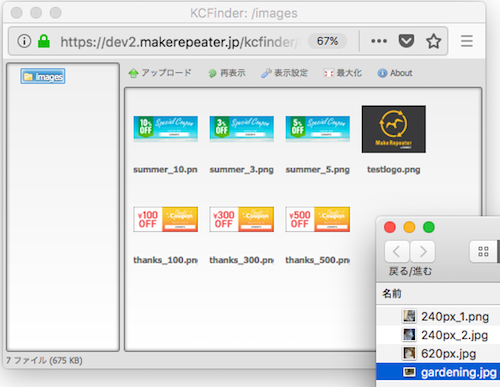Viewport: 500px width, 387px height.
Task: Click the 再表示 refresh button
Action: (227, 73)
